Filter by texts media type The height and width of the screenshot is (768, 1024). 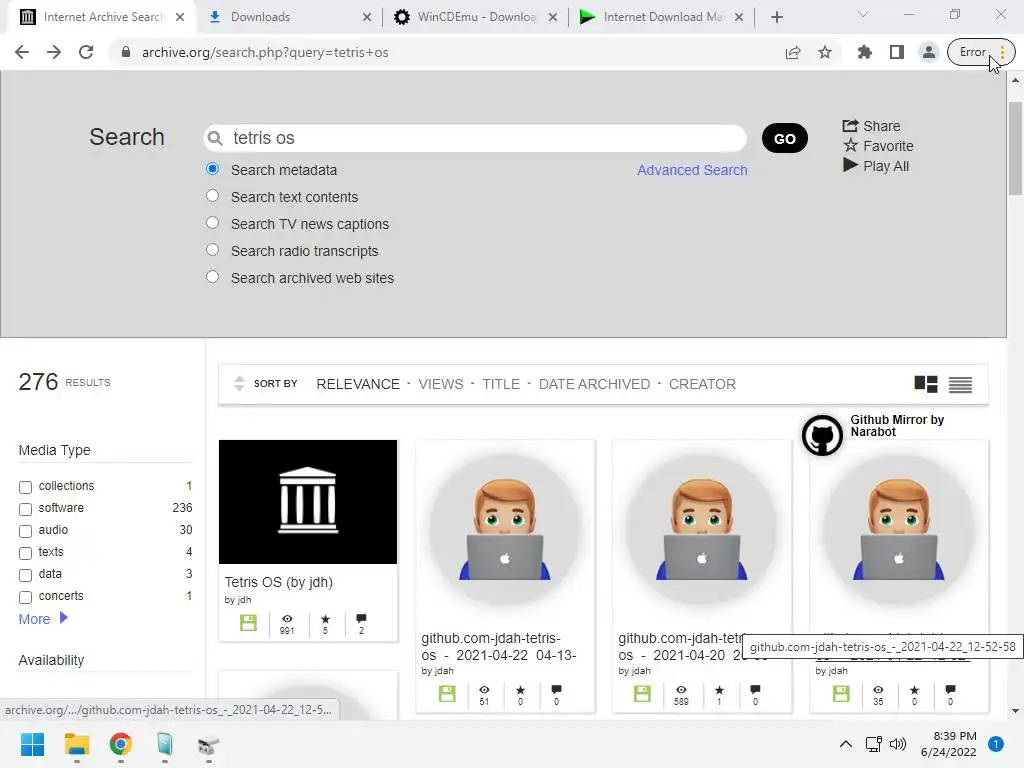25,554
